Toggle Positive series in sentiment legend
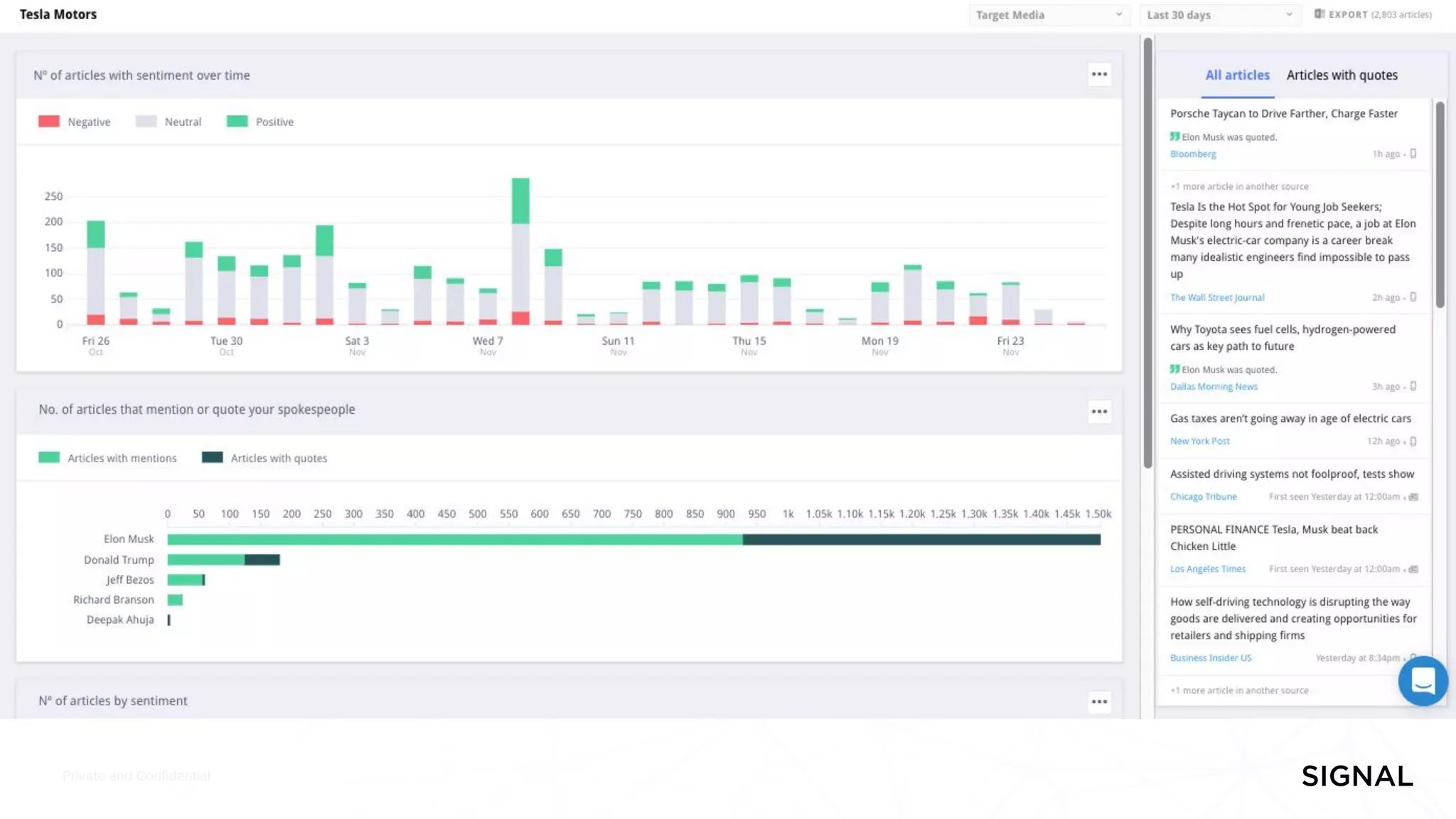Screen dimensions: 1456x819 coord(259,122)
